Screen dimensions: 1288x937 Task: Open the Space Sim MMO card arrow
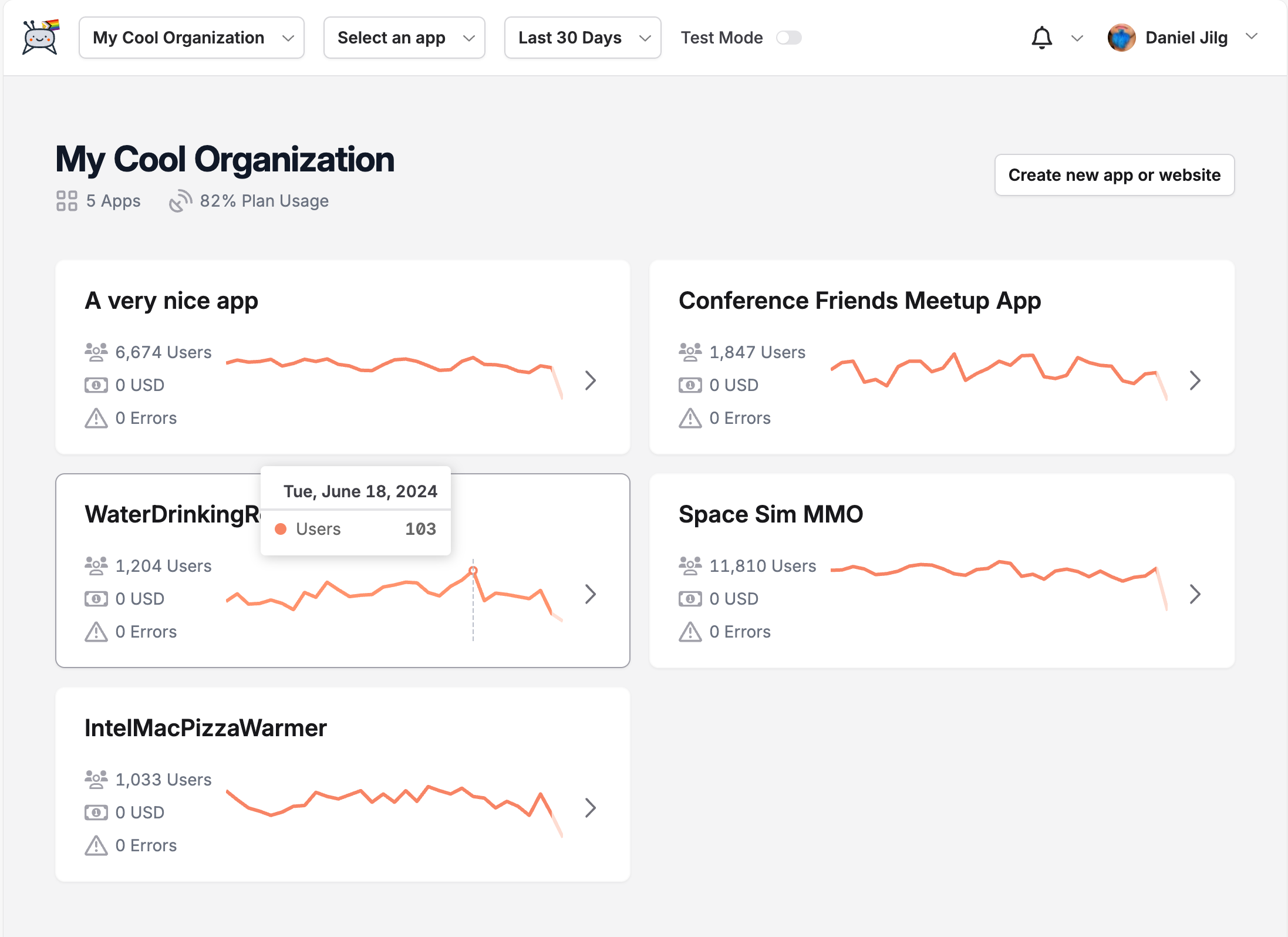point(1195,594)
